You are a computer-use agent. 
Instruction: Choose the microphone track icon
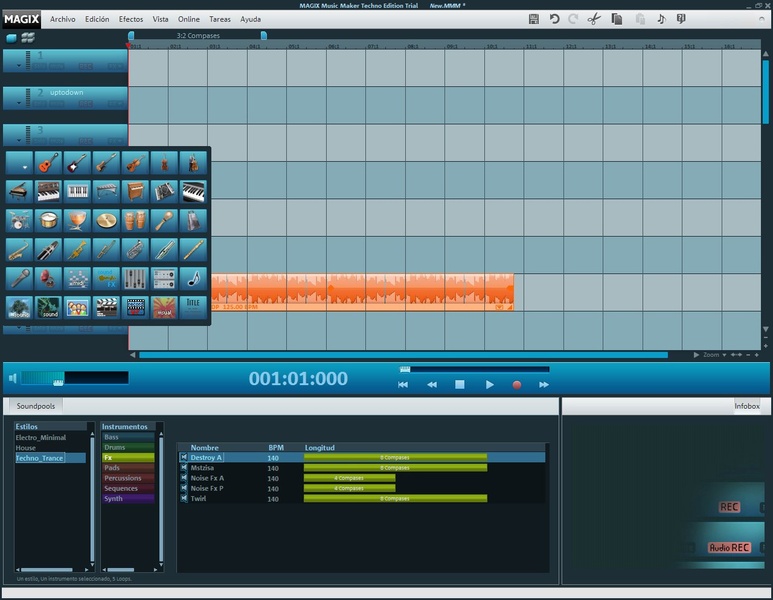point(20,278)
